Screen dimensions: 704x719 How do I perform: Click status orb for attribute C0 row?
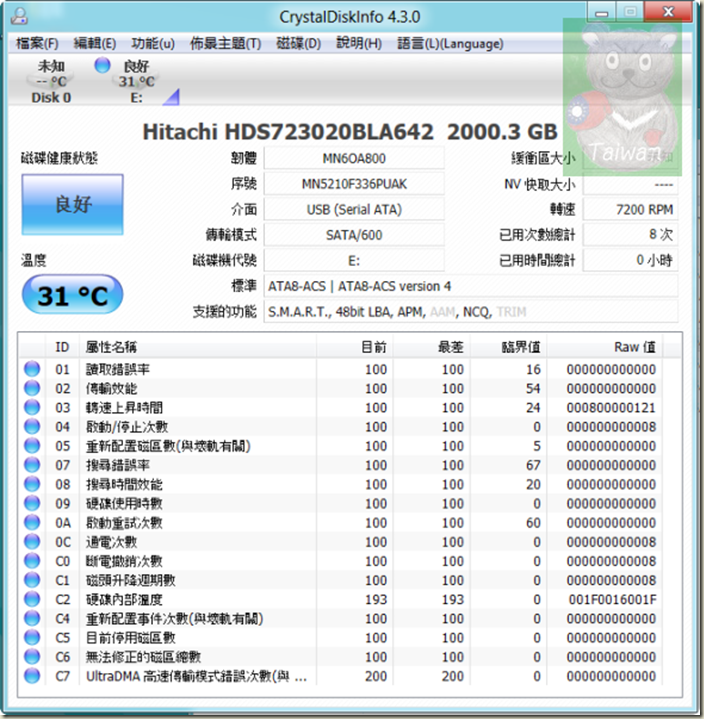(x=32, y=561)
